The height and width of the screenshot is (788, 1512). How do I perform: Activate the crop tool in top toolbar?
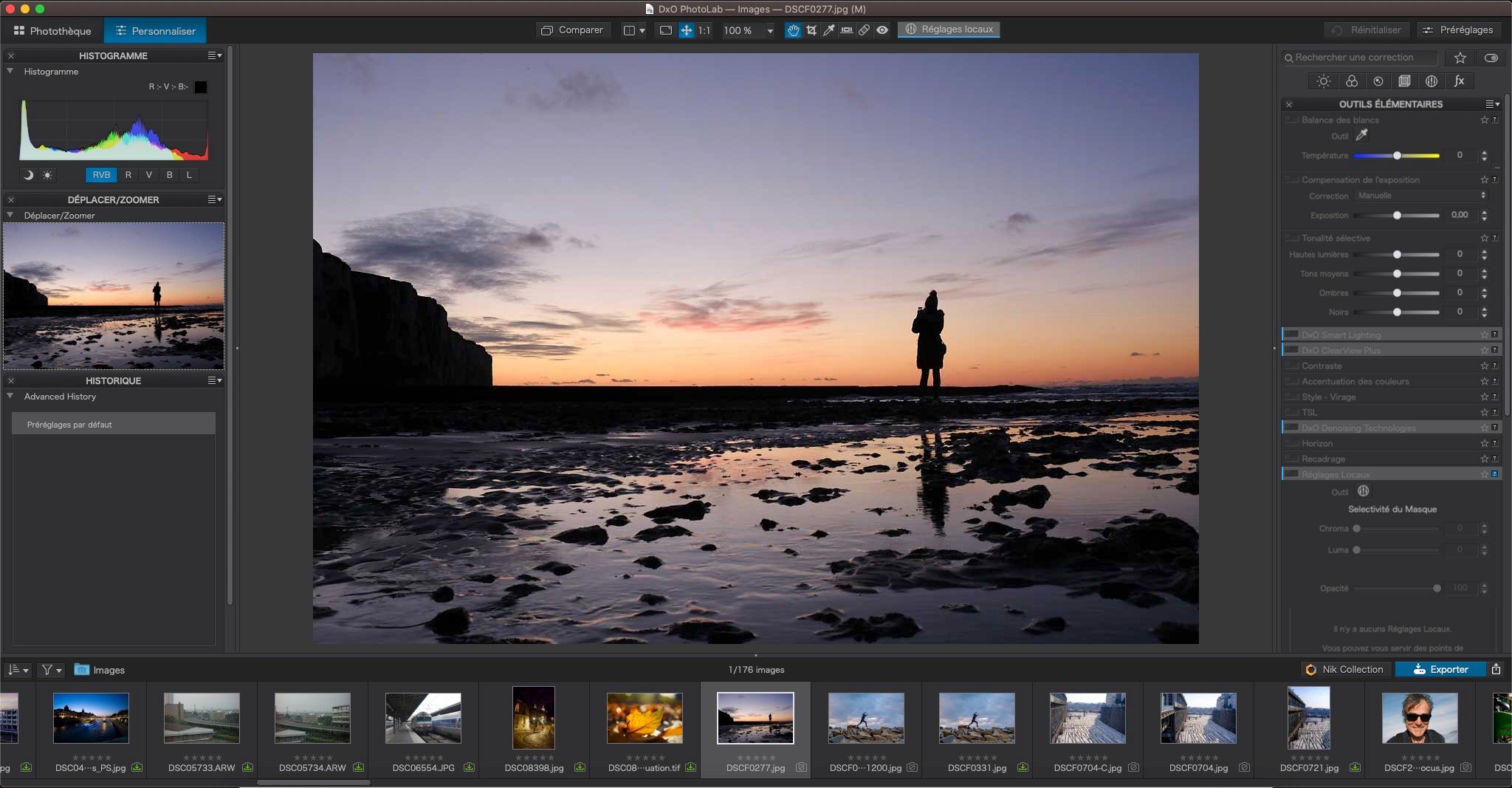811,30
